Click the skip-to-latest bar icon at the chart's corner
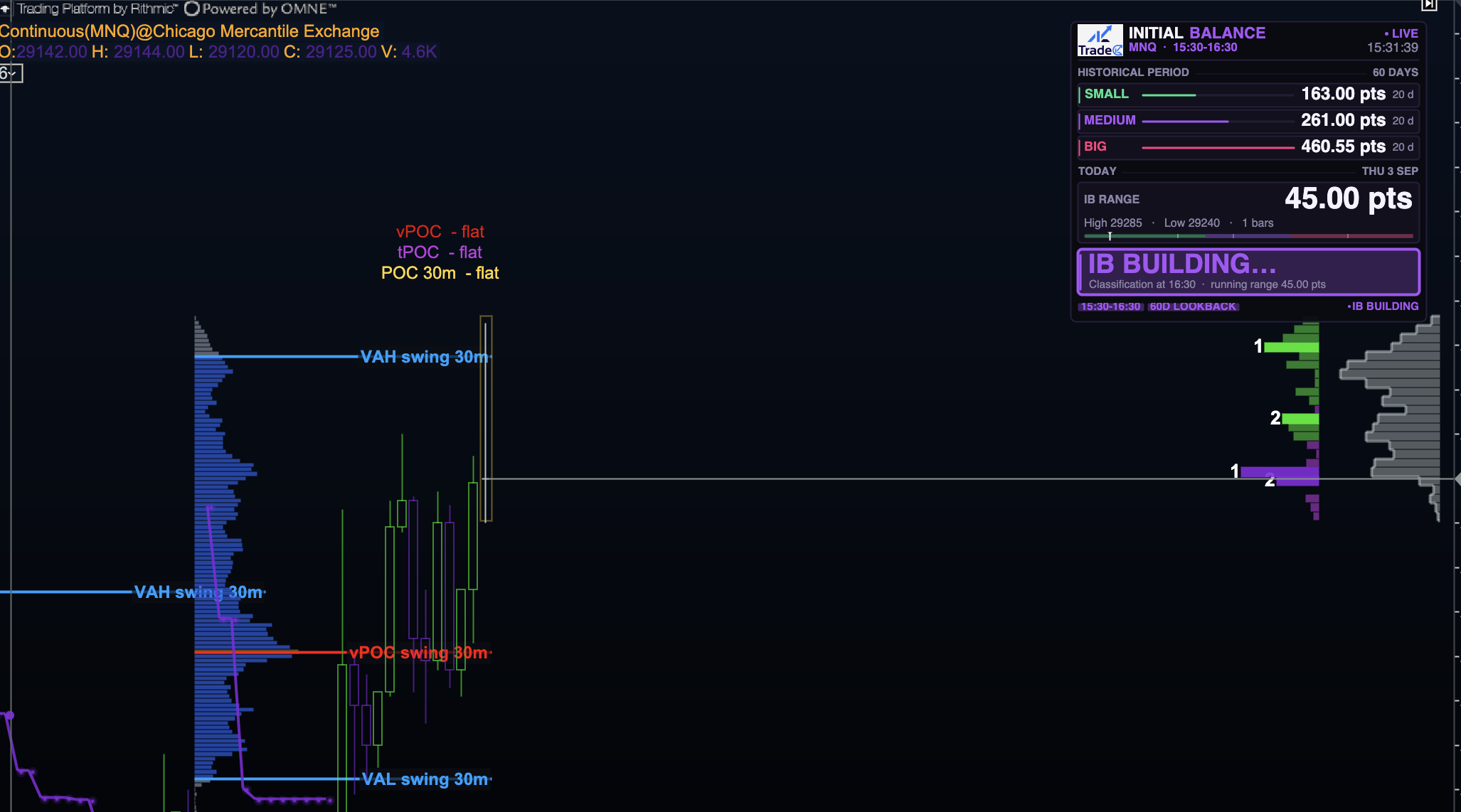1461x812 pixels. click(1429, 5)
